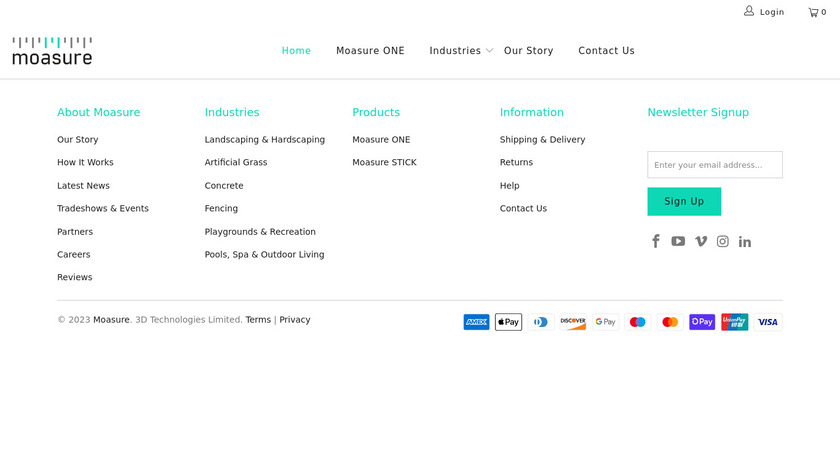Open Our Story in the top navigation

[528, 51]
